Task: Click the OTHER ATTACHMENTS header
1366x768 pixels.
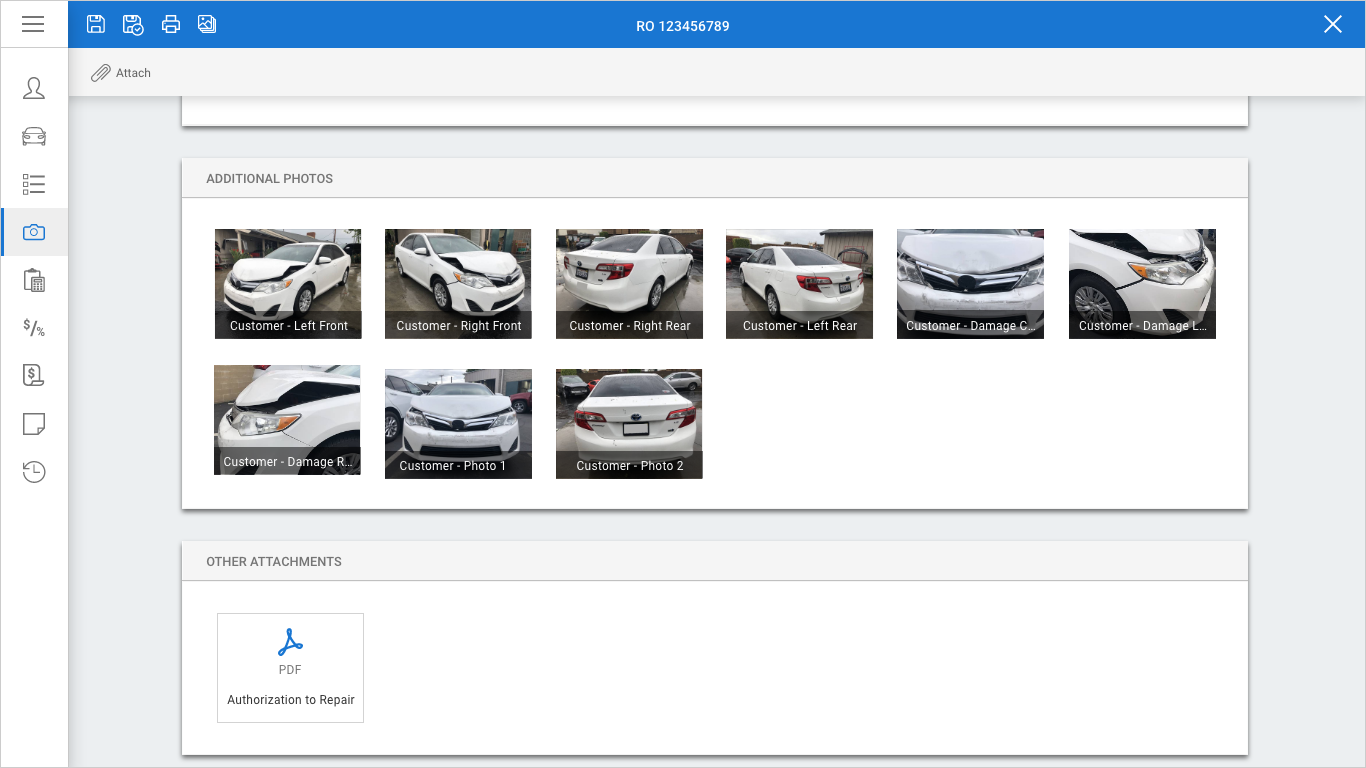Action: click(274, 562)
